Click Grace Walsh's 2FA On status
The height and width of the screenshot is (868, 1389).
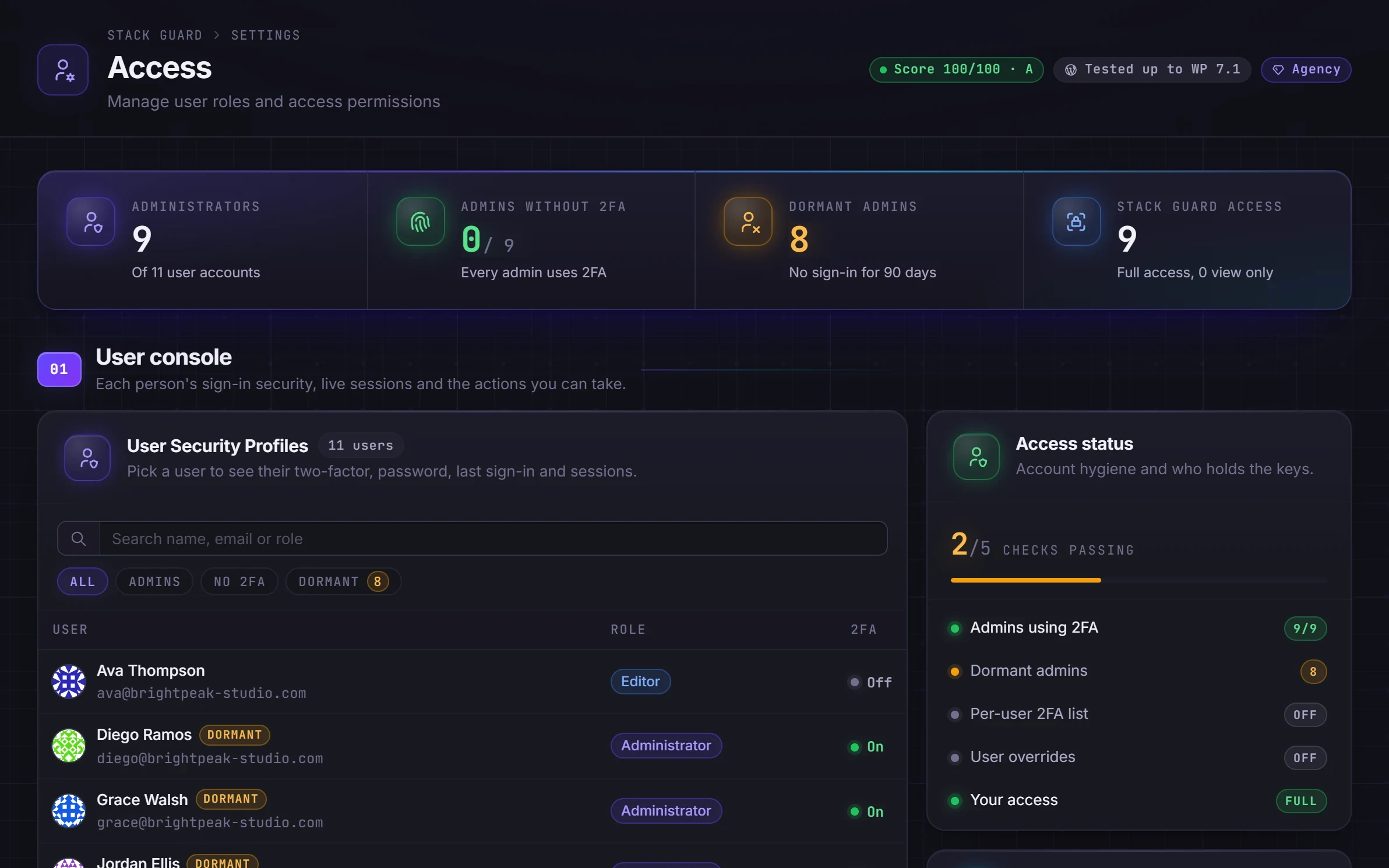[866, 812]
